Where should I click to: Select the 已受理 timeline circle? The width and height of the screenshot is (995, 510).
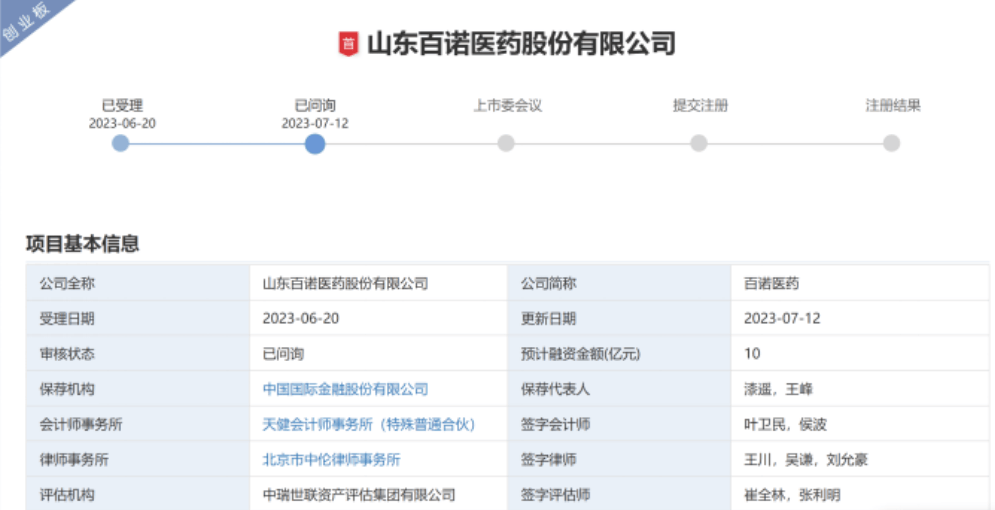121,143
